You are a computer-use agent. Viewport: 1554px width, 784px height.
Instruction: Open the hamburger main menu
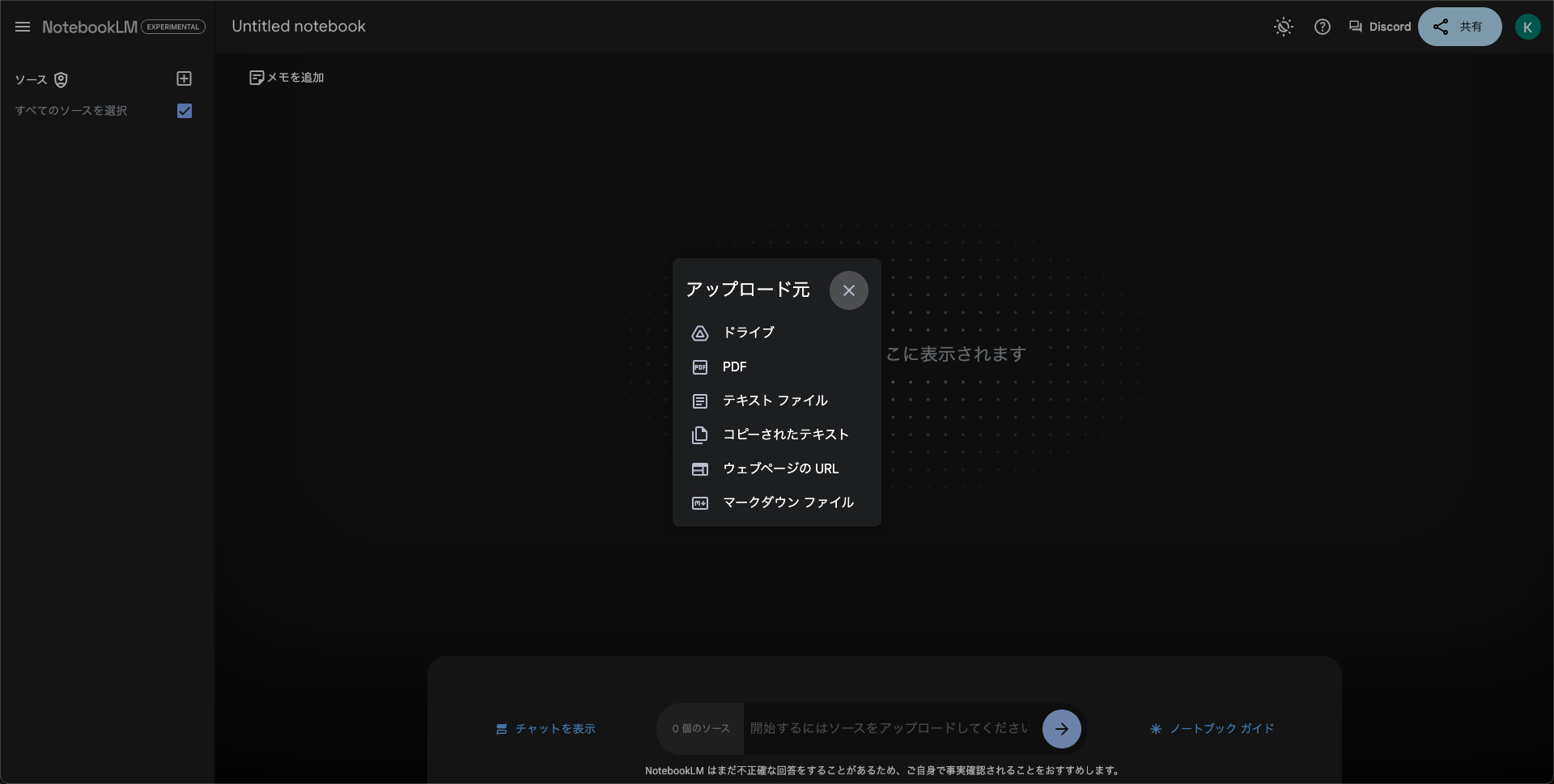click(23, 27)
